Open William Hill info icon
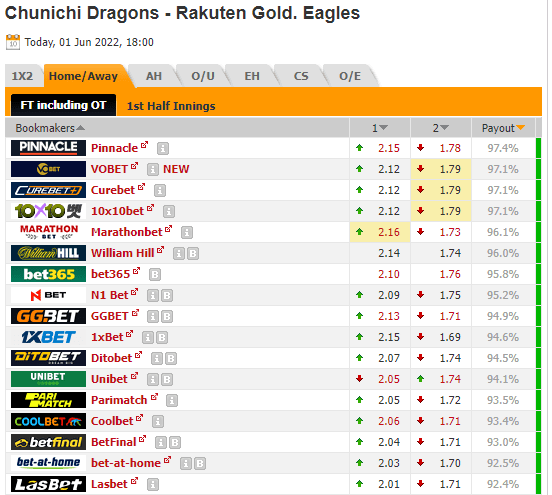552x495 pixels. tap(179, 253)
